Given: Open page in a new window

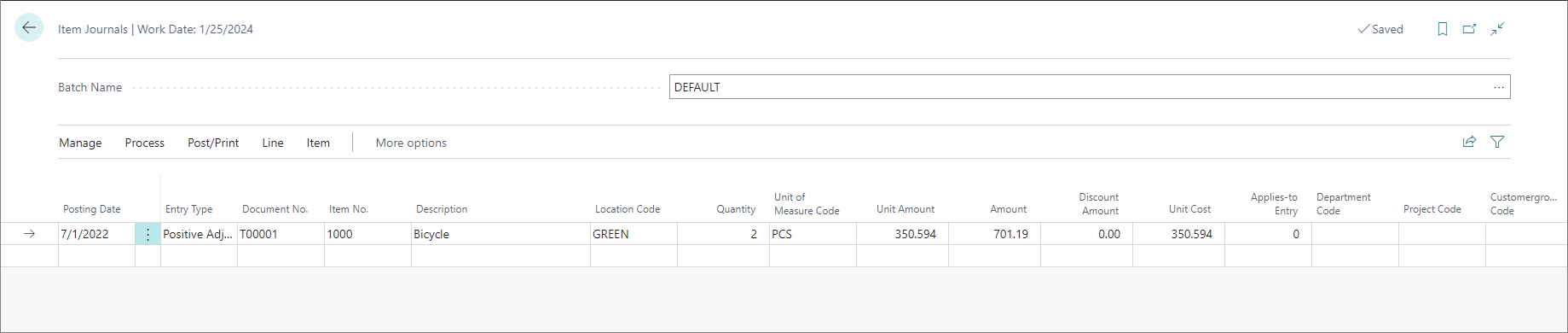Looking at the screenshot, I should coord(1470,29).
